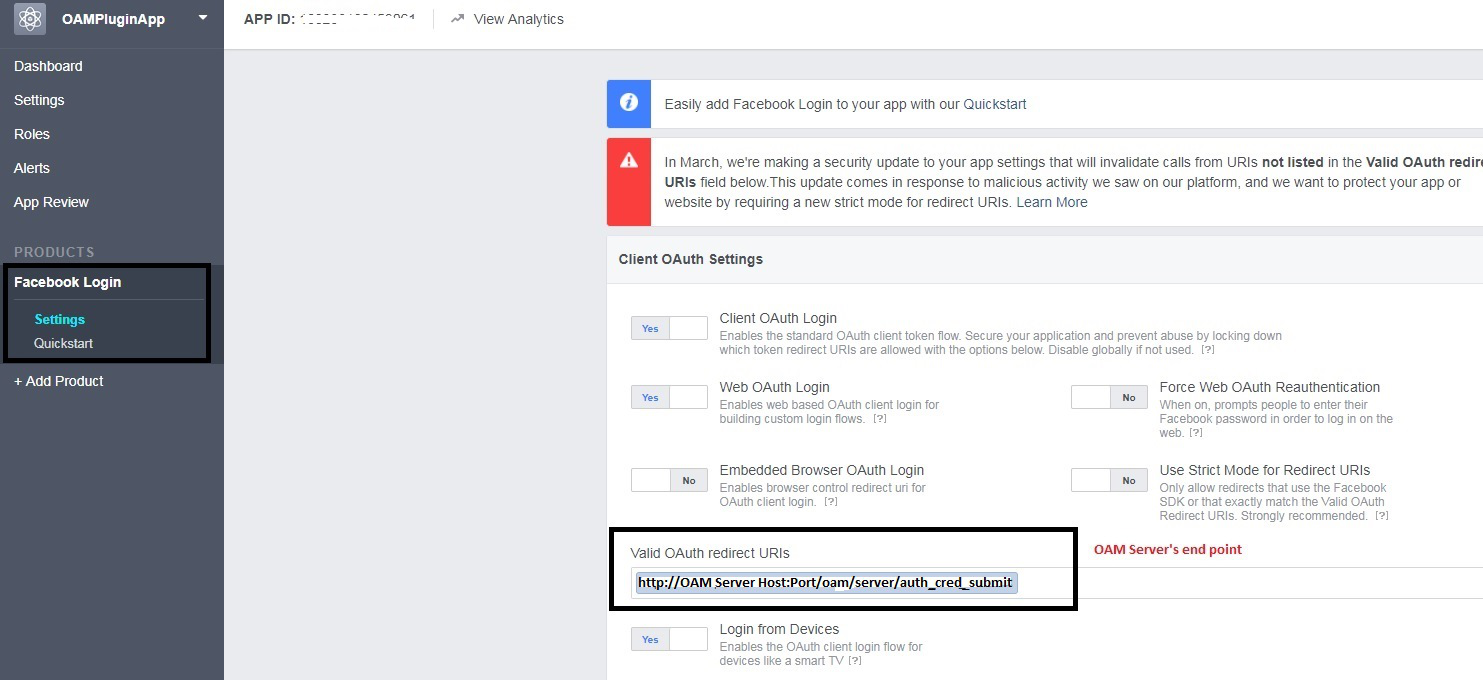Click + Add Product in sidebar
Image resolution: width=1483 pixels, height=680 pixels.
[59, 381]
